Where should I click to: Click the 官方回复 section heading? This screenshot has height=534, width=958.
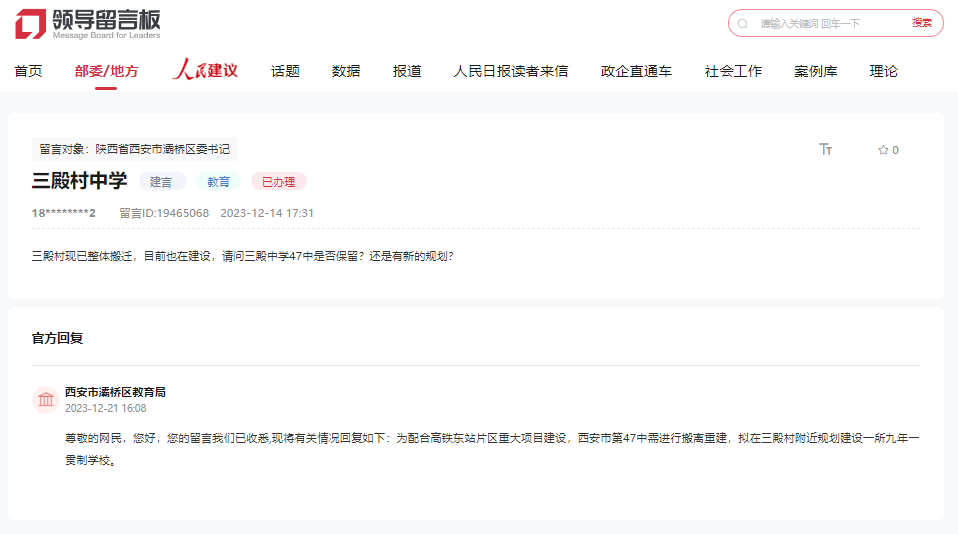click(57, 338)
